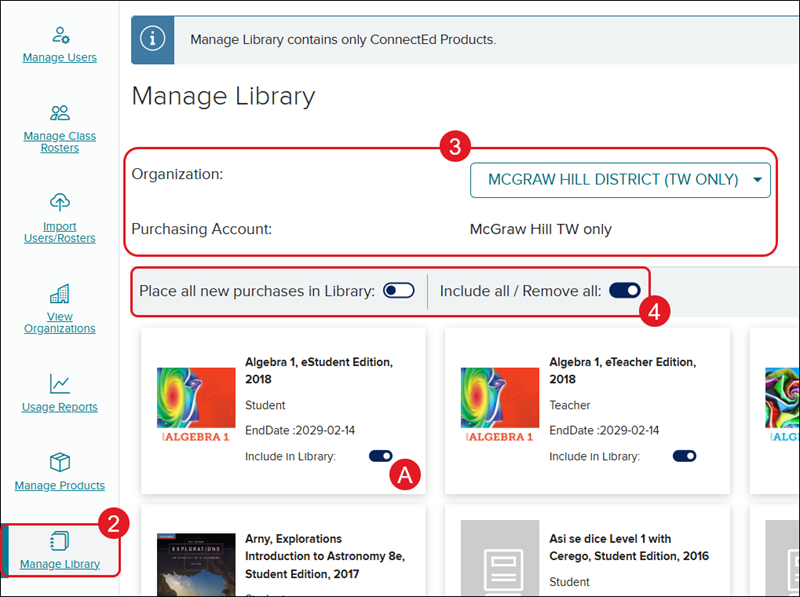Click the Usage Reports chart icon
The image size is (800, 597).
(x=60, y=383)
